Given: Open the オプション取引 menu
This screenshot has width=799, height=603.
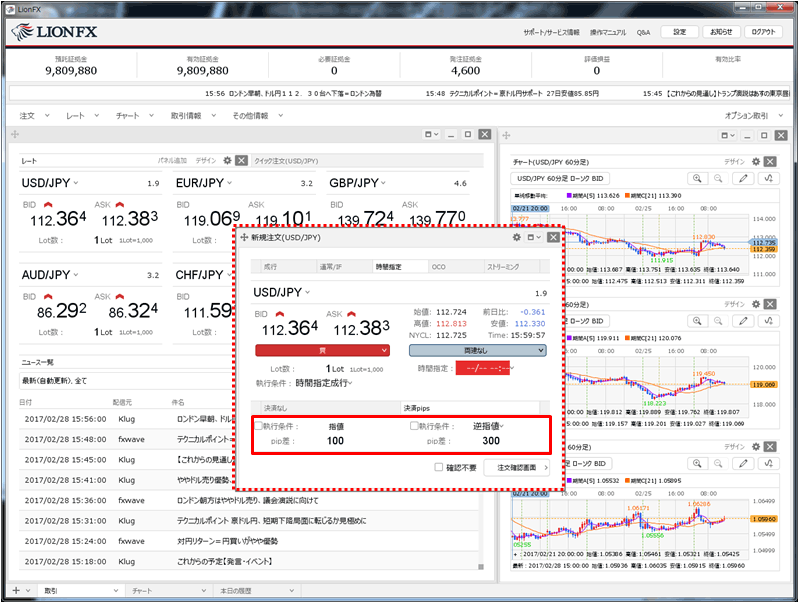Looking at the screenshot, I should click(754, 116).
